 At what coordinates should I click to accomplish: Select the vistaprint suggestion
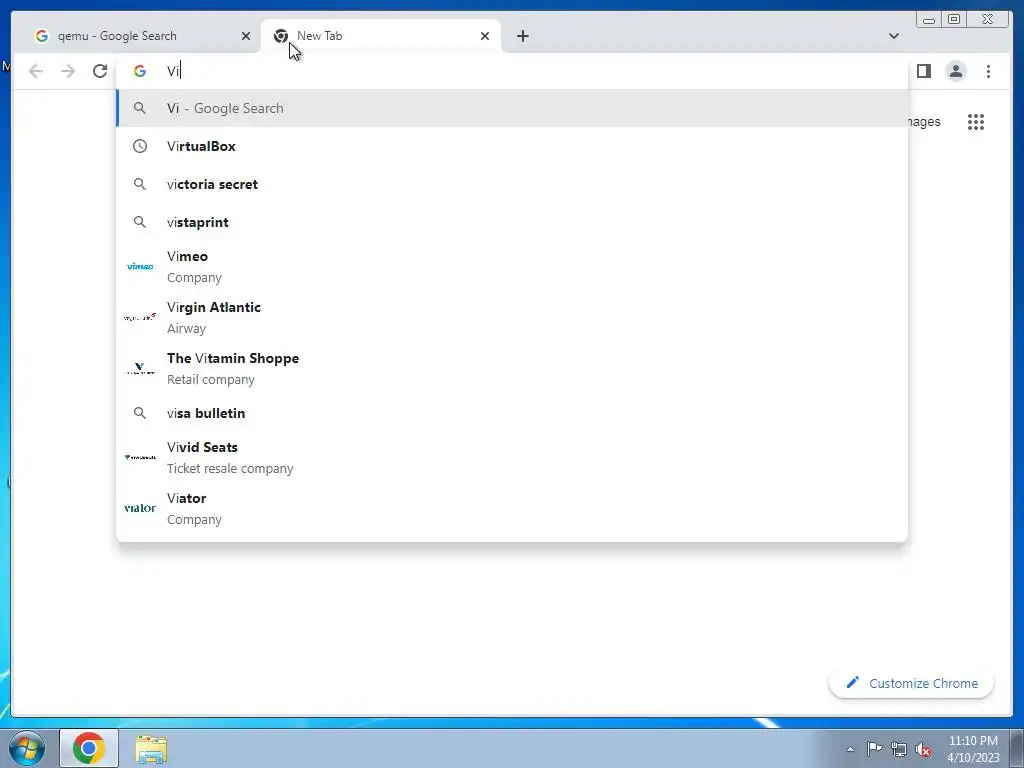(x=512, y=222)
